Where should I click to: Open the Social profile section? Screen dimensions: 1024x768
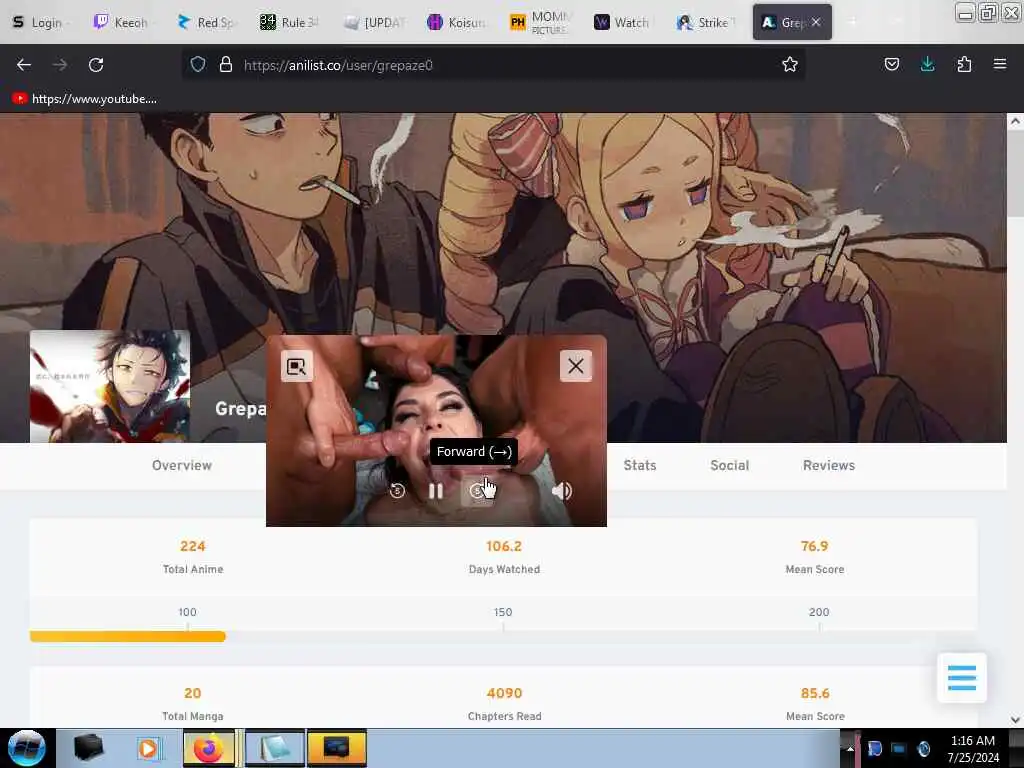point(729,466)
